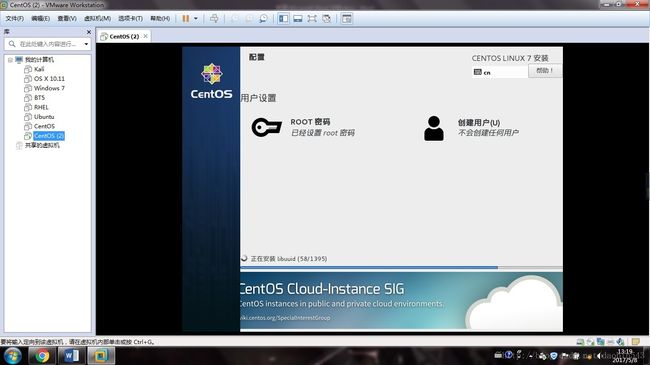
Task: Click the network adapter status bar icon
Action: [x=600, y=342]
